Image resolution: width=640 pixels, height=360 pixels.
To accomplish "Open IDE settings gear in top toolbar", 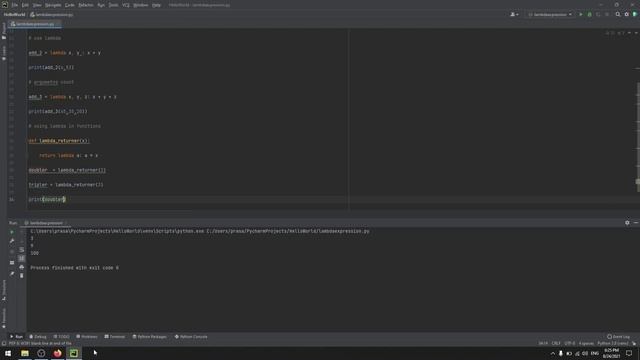I will tap(627, 14).
